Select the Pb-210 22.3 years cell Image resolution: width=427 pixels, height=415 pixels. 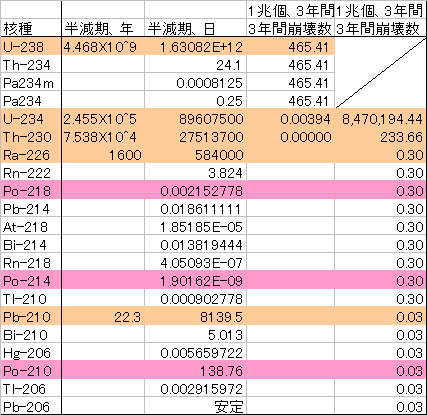pyautogui.click(x=103, y=317)
